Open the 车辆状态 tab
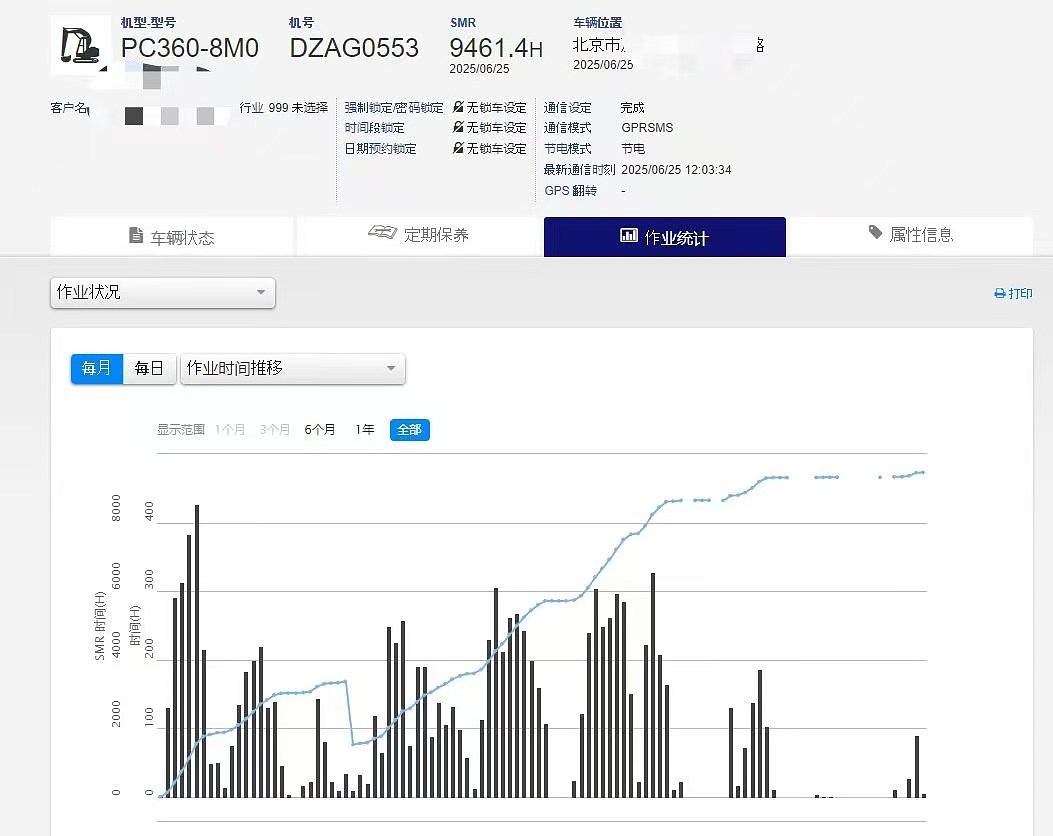The width and height of the screenshot is (1053, 836). 172,236
